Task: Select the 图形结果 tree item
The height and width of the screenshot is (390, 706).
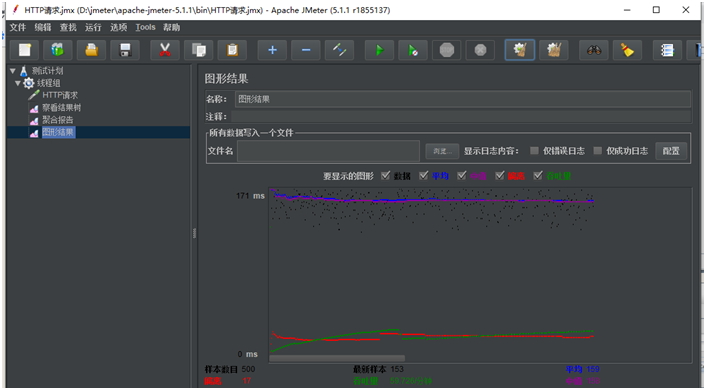Action: (x=58, y=132)
